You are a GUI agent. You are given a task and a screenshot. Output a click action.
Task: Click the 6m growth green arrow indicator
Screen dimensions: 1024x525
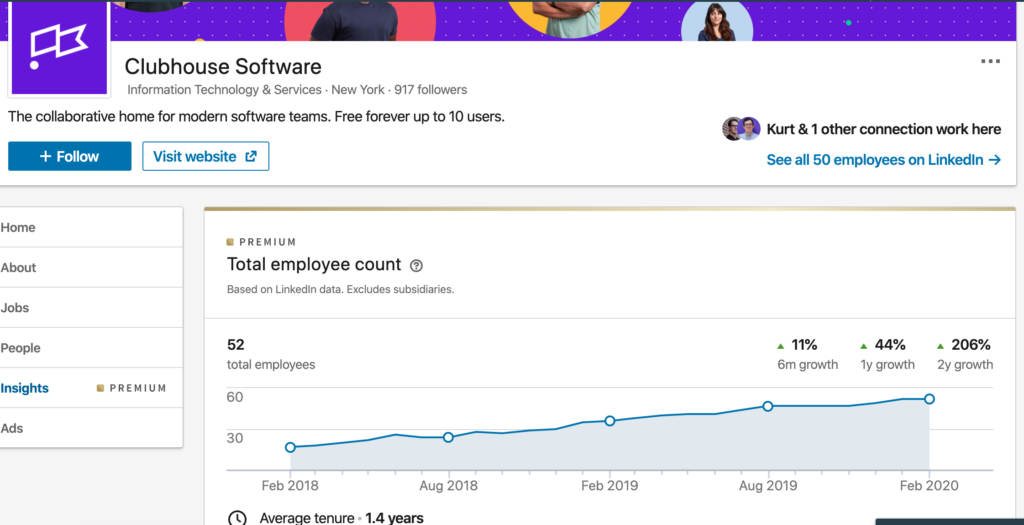pos(782,345)
